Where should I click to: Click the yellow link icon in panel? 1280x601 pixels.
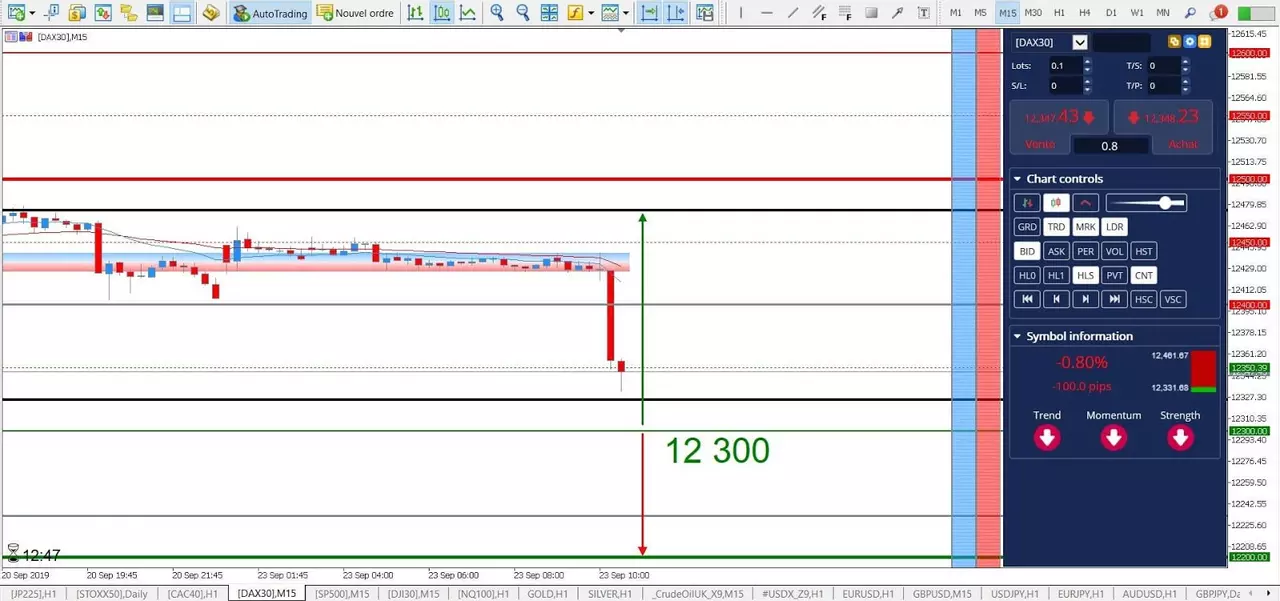[x=1175, y=42]
